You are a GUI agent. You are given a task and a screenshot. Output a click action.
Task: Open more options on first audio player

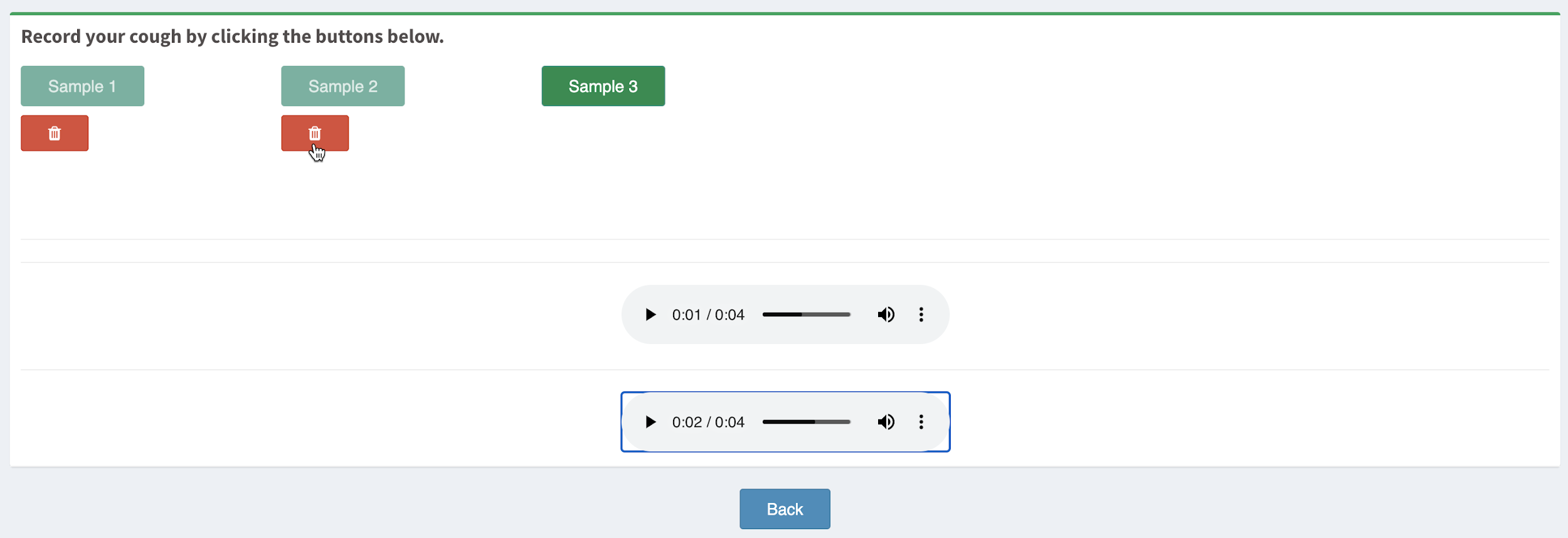coord(921,315)
